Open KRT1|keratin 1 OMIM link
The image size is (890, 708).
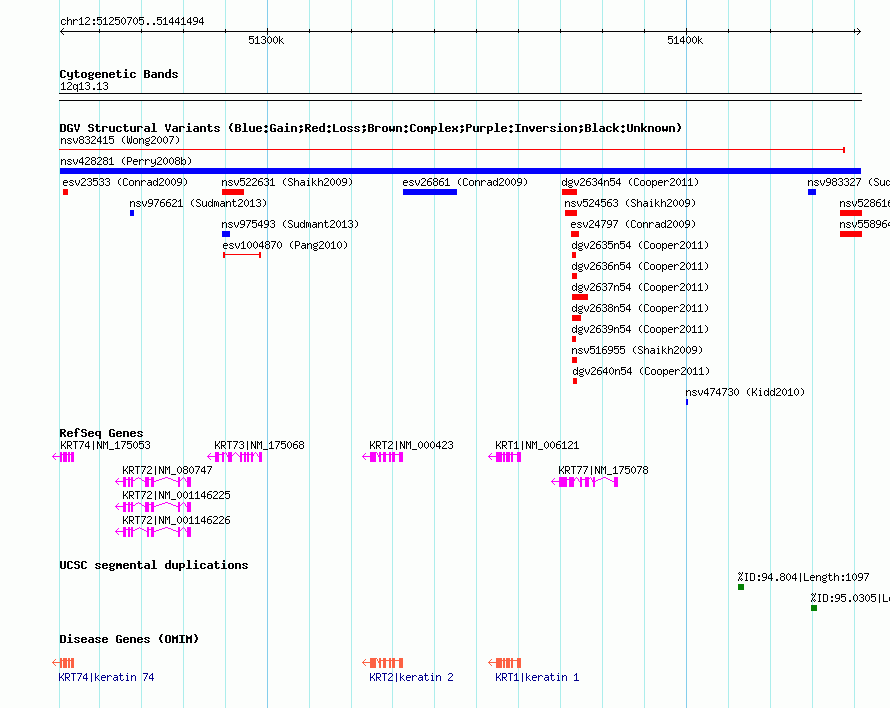pos(537,677)
